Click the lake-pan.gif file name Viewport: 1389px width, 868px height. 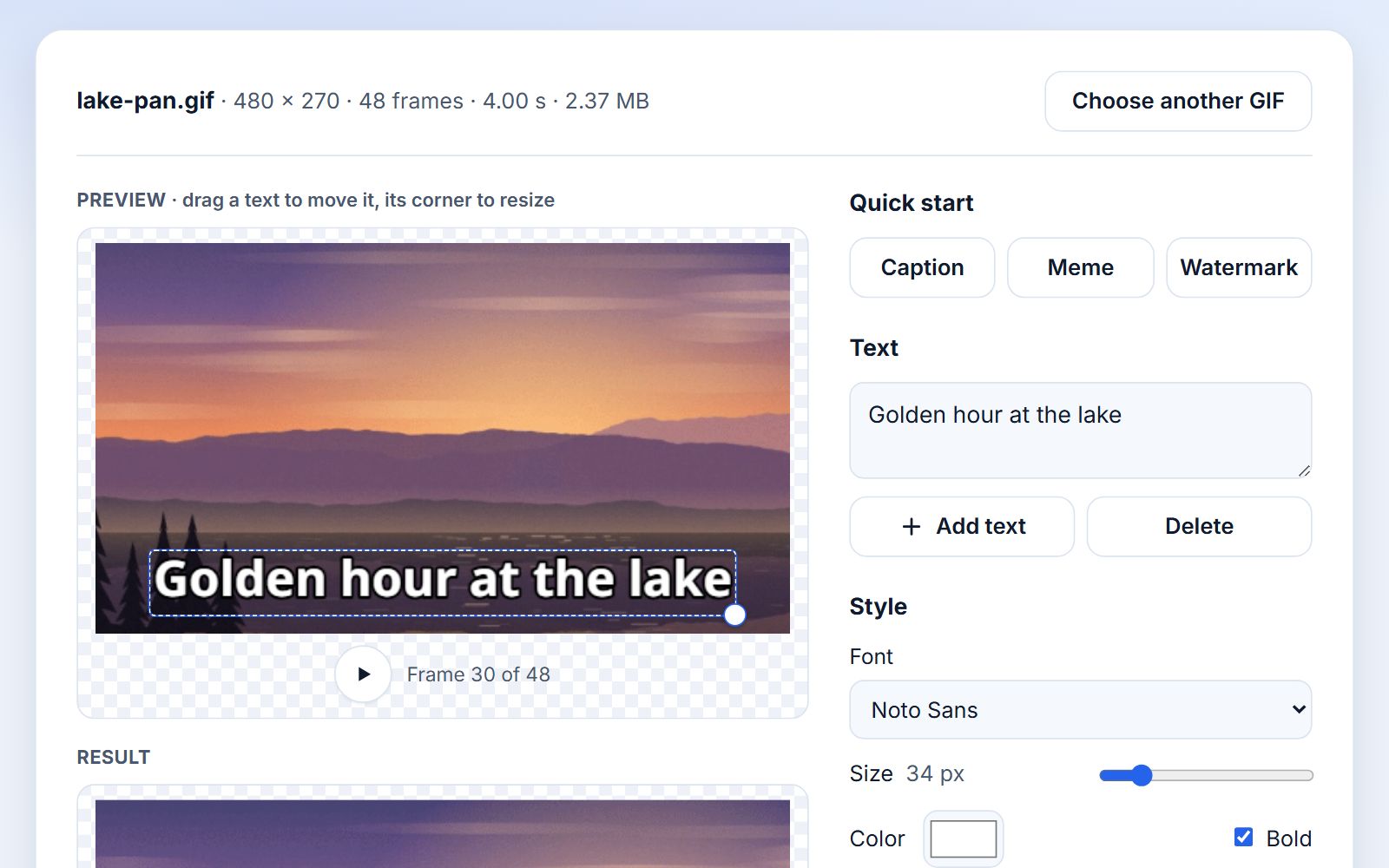pyautogui.click(x=145, y=102)
